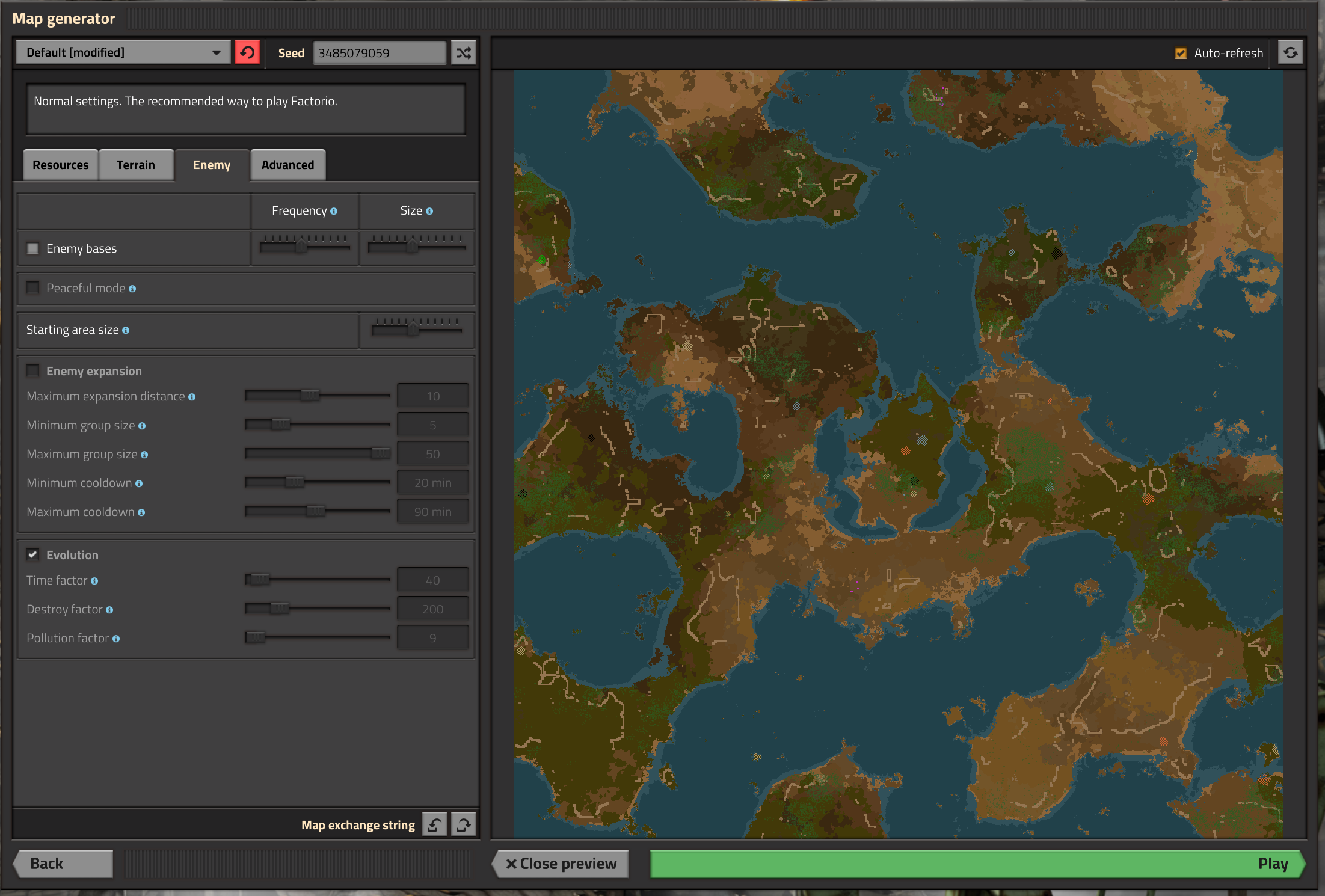The image size is (1325, 896).
Task: Import map exchange string icon
Action: pos(435,824)
